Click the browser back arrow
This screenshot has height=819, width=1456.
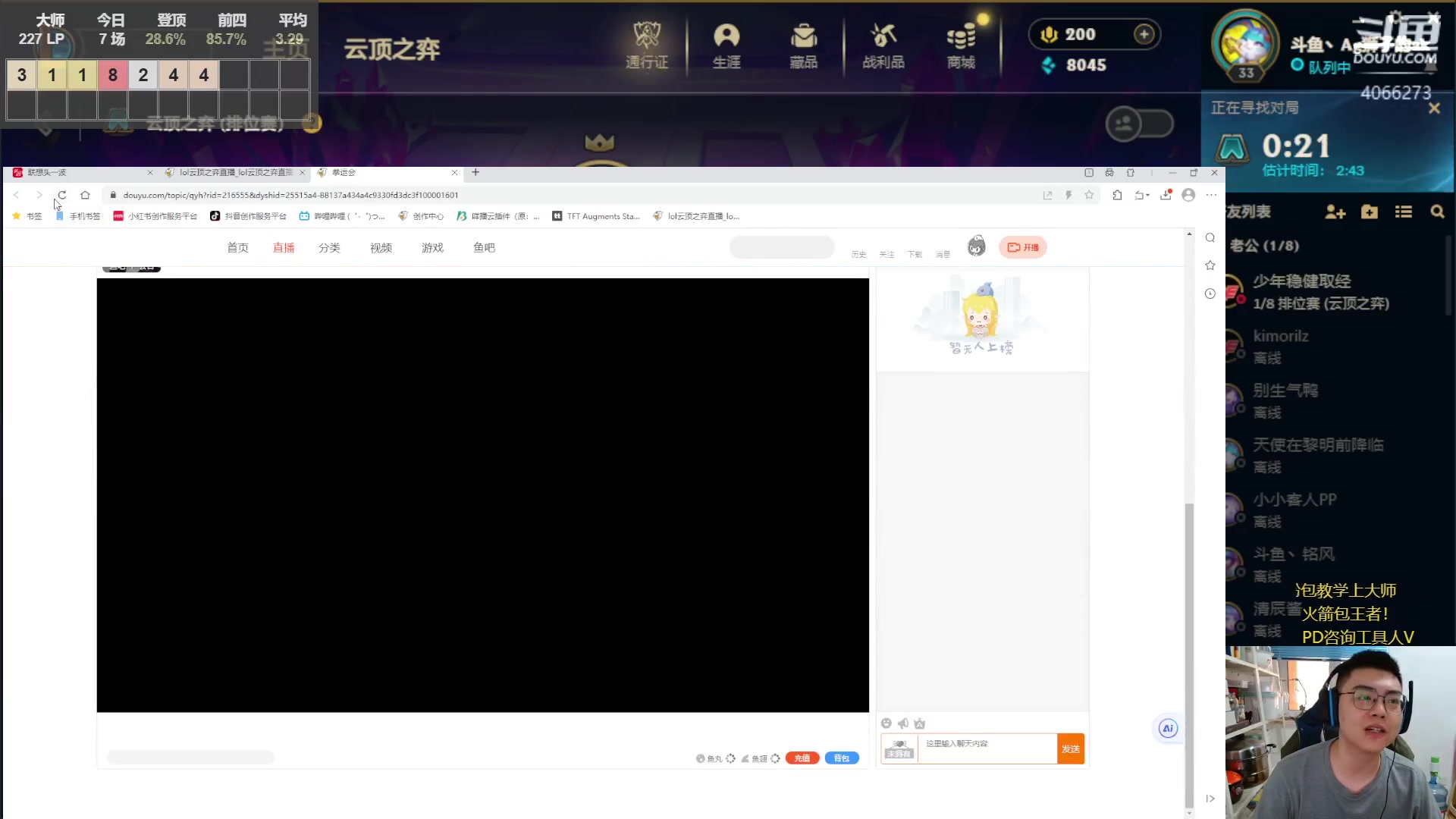16,195
